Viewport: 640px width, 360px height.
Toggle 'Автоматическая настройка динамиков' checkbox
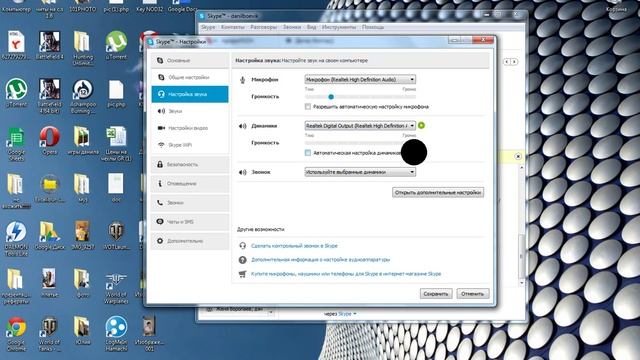pos(308,153)
